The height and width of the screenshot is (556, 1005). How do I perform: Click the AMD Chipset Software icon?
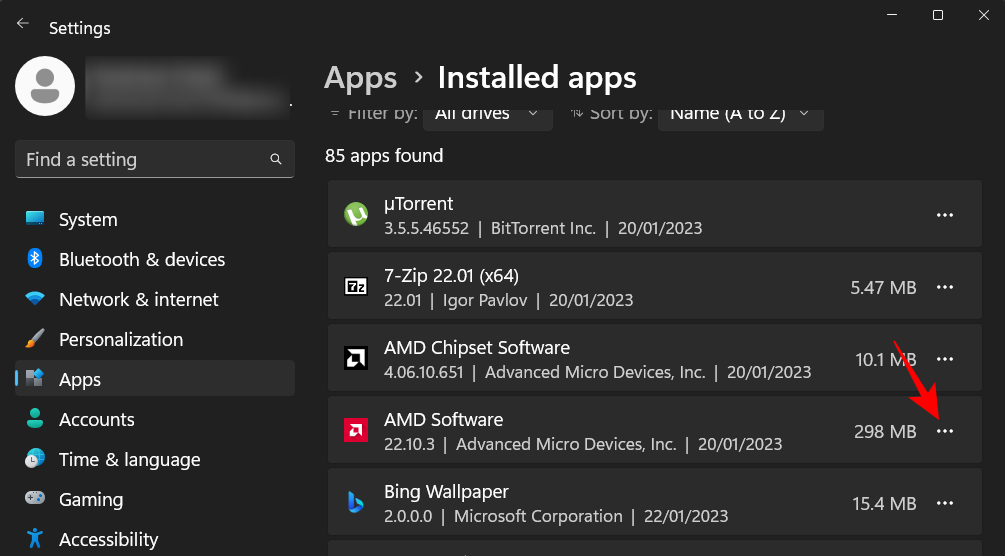355,359
